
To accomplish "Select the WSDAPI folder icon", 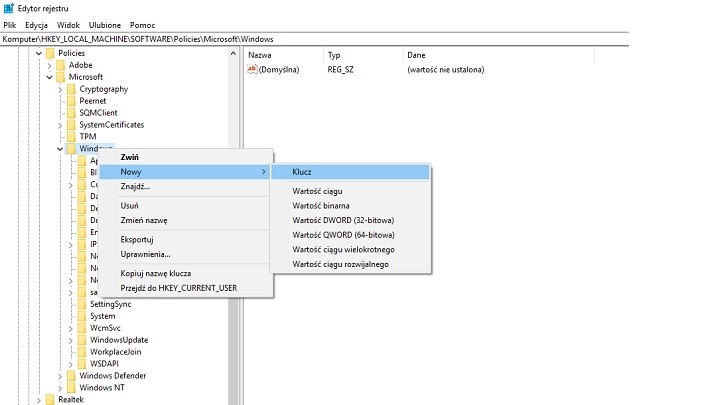I will coord(82,364).
